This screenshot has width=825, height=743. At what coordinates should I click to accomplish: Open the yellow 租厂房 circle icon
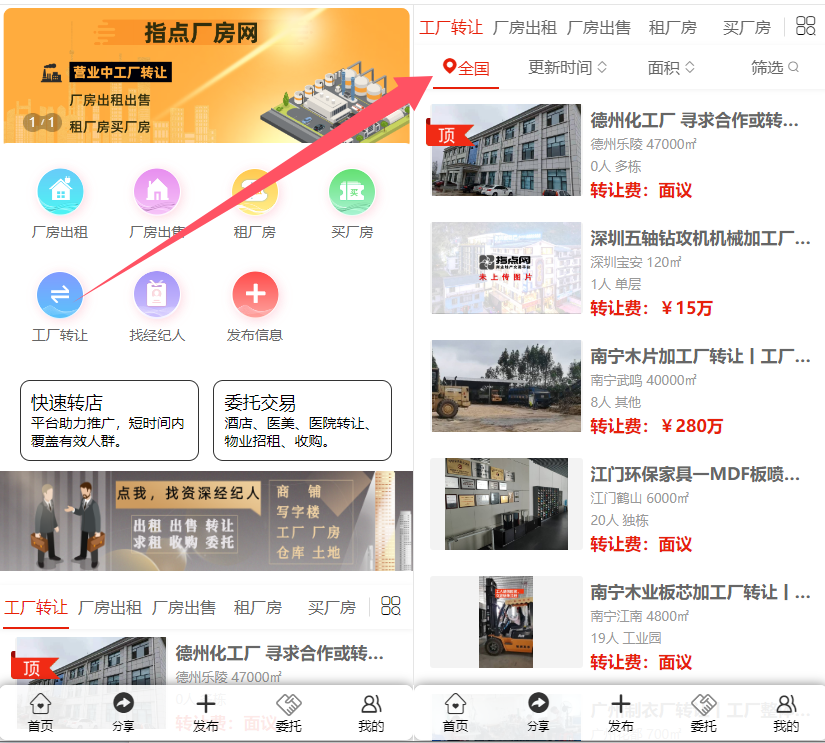(255, 192)
